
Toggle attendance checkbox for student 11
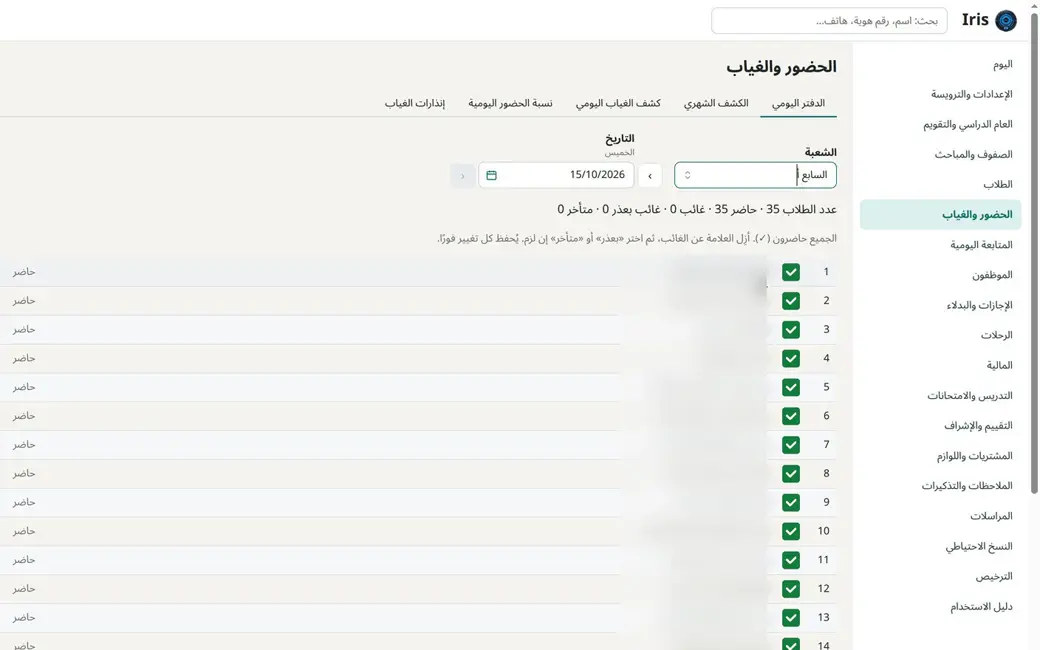pos(791,560)
